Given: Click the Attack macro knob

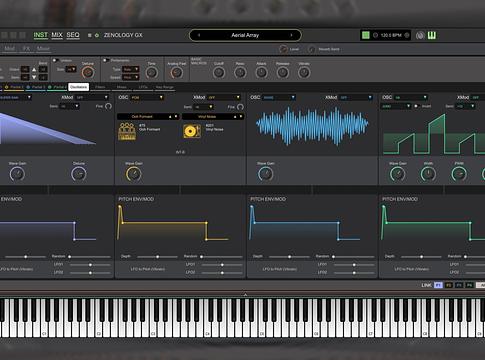Looking at the screenshot, I should tap(261, 72).
